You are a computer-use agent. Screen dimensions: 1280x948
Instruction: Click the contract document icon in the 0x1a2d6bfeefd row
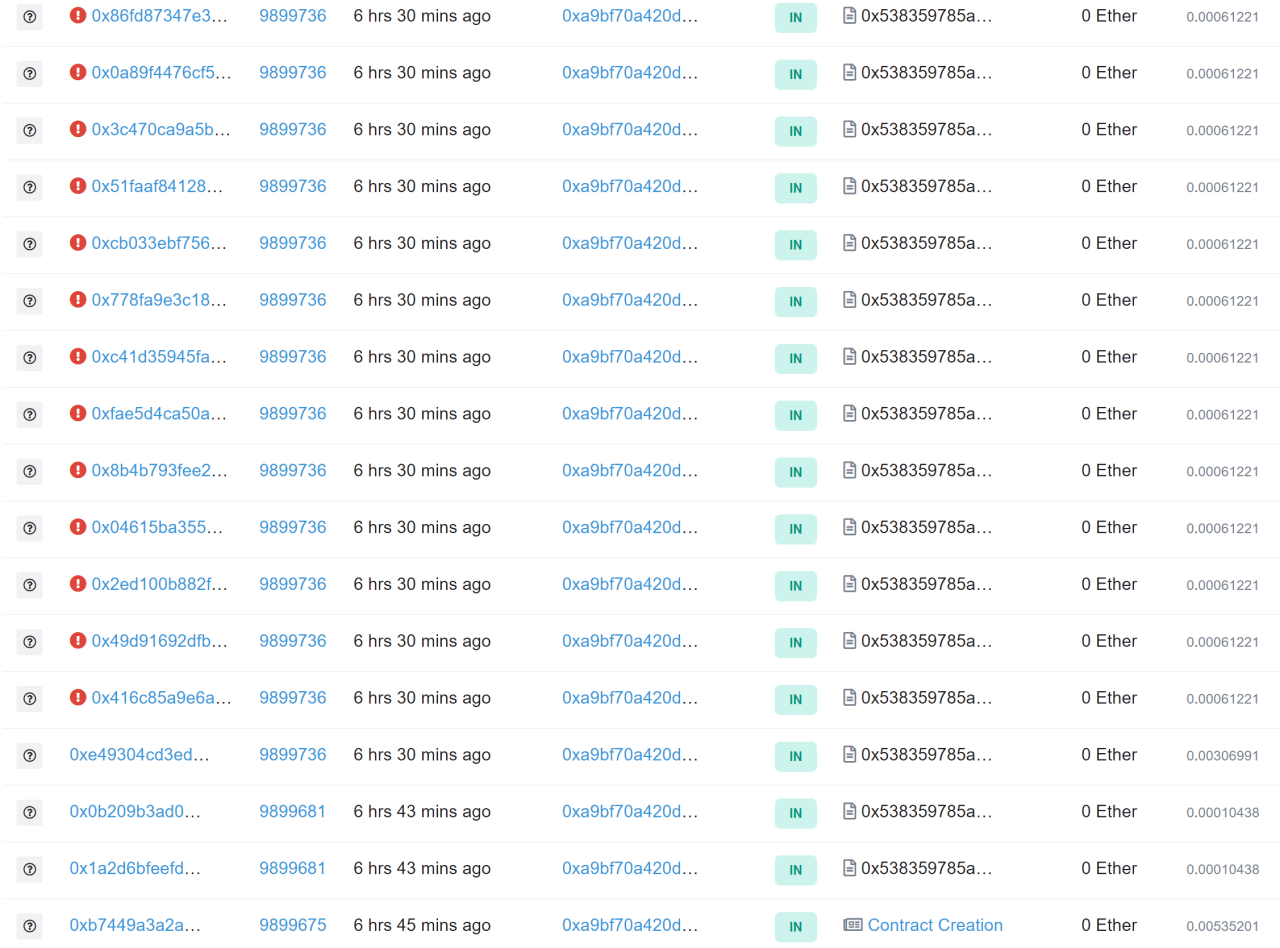pos(850,868)
